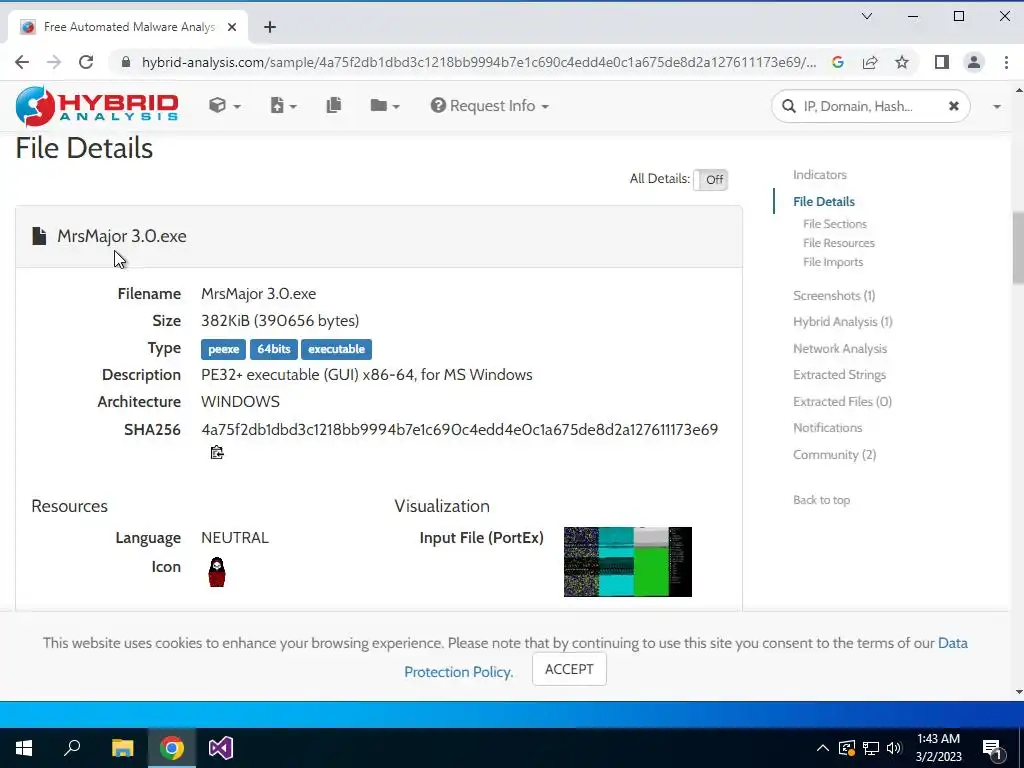Expand the caret next to search box
Image resolution: width=1024 pixels, height=768 pixels.
[x=997, y=106]
